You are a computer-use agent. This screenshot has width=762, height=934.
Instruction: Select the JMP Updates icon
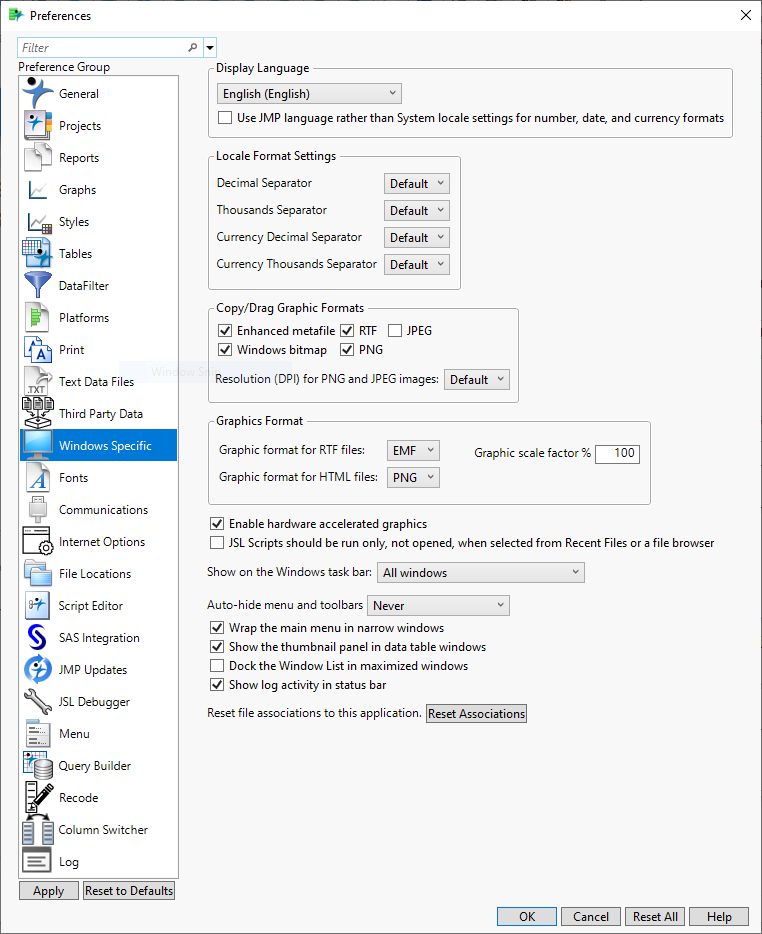38,669
